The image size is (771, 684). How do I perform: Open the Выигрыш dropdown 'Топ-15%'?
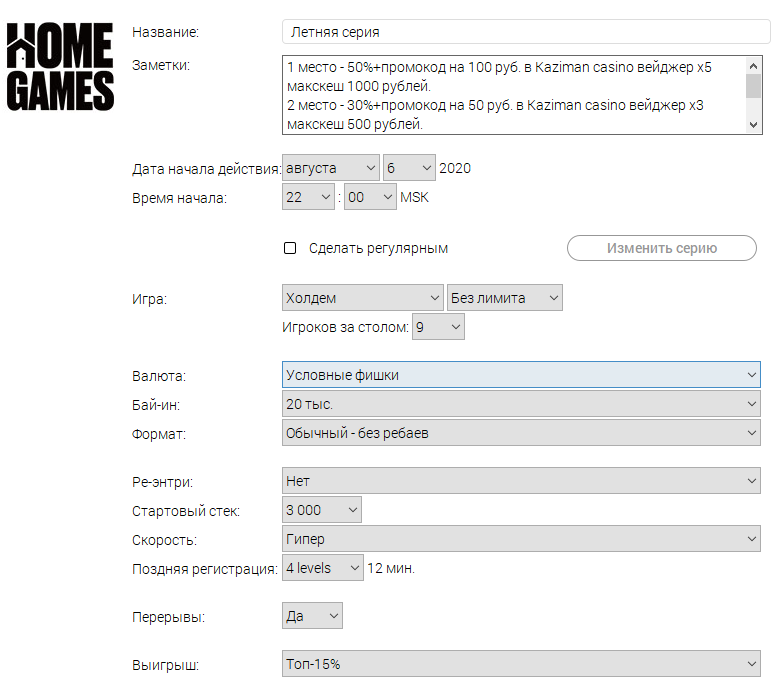point(521,664)
